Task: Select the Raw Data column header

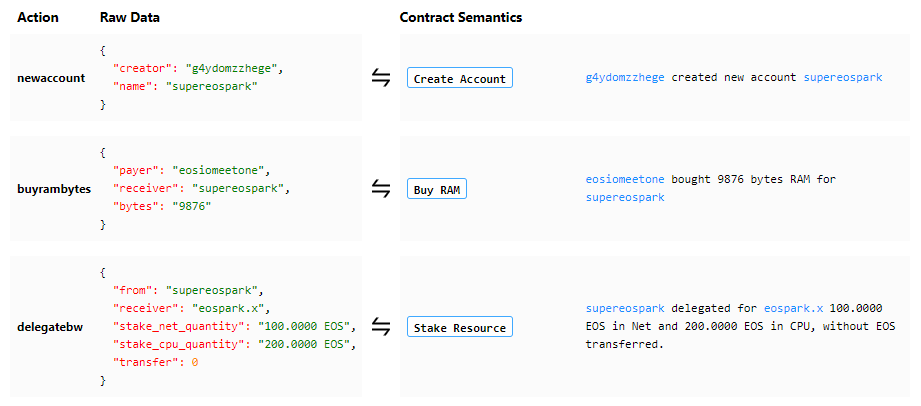Action: tap(130, 18)
